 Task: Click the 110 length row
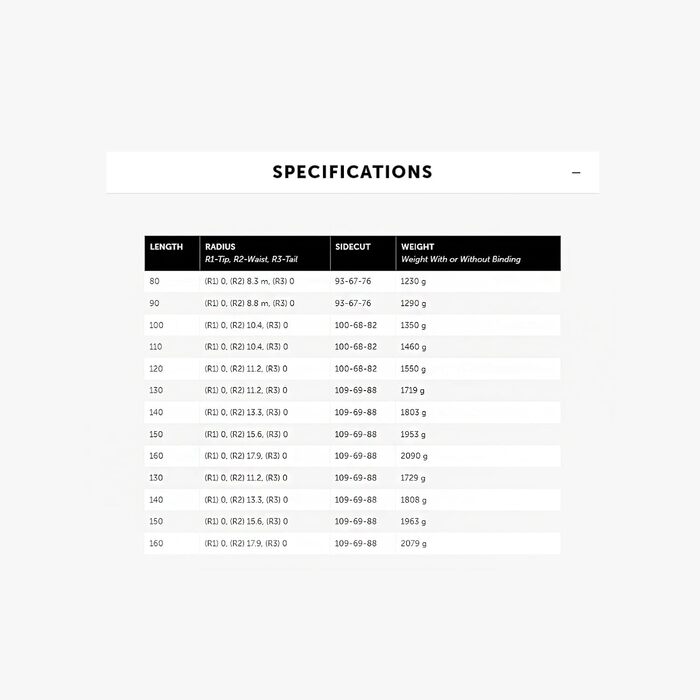353,347
